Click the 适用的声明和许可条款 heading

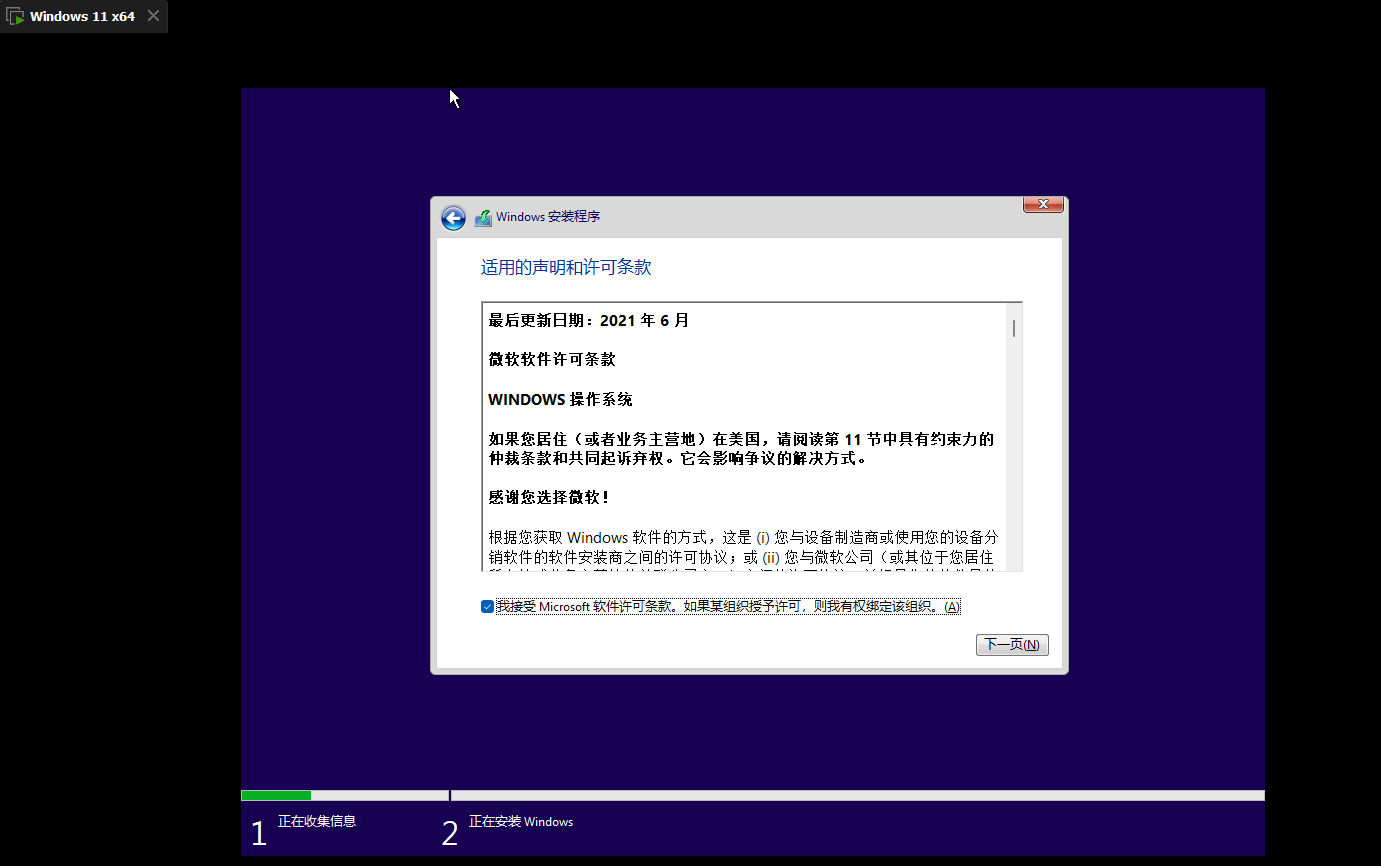pos(566,268)
